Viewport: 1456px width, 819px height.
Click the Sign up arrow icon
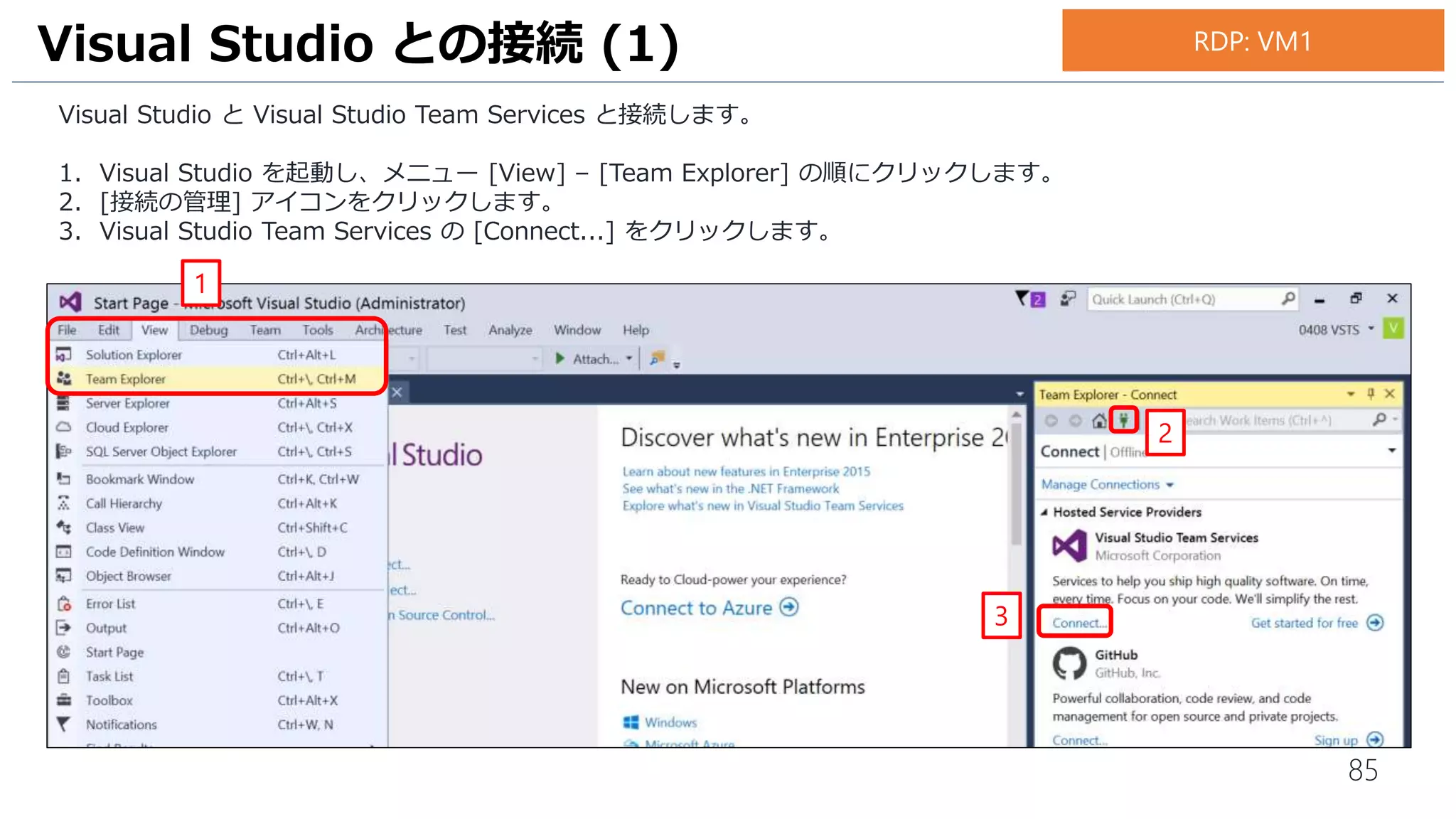click(1376, 739)
